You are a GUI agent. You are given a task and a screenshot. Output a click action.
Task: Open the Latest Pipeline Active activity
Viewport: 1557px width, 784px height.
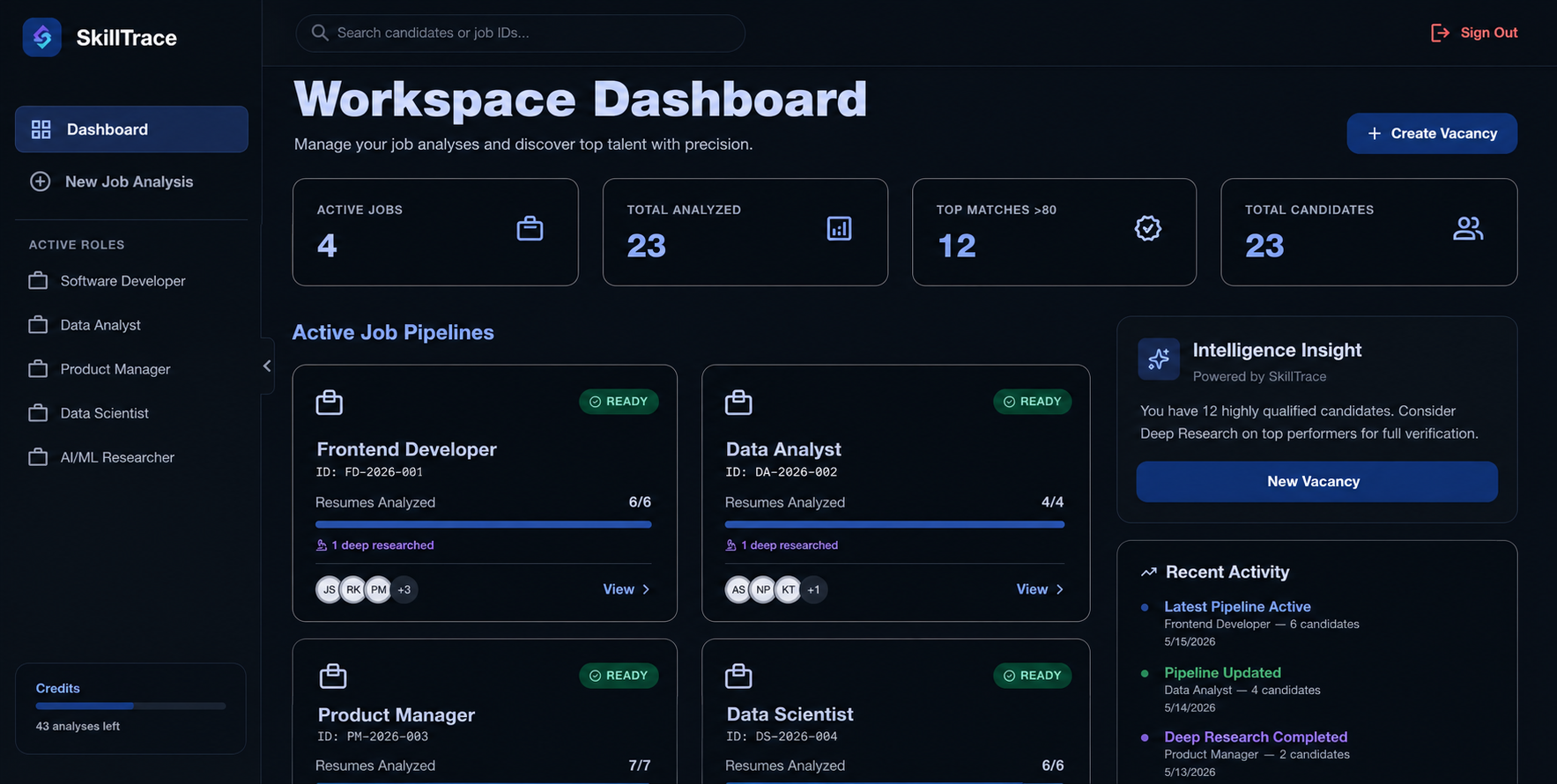click(x=1237, y=607)
